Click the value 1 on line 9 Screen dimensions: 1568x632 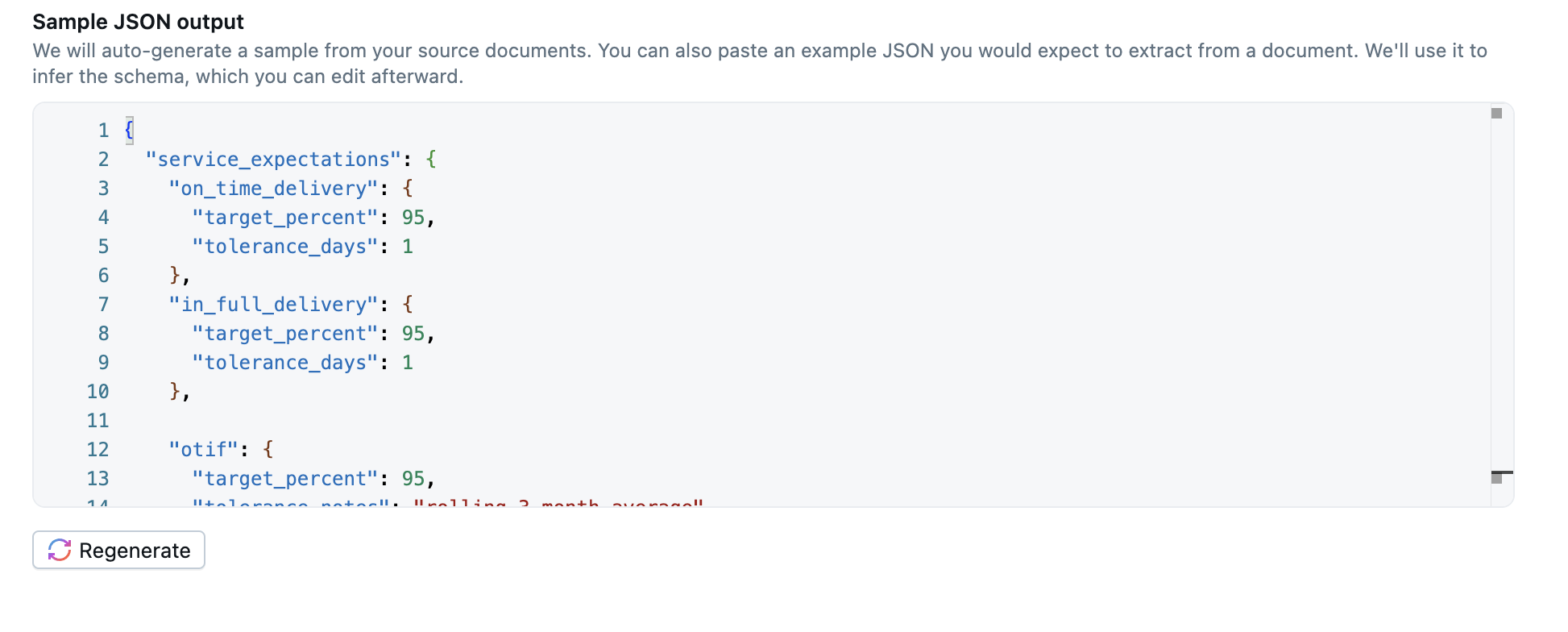408,363
